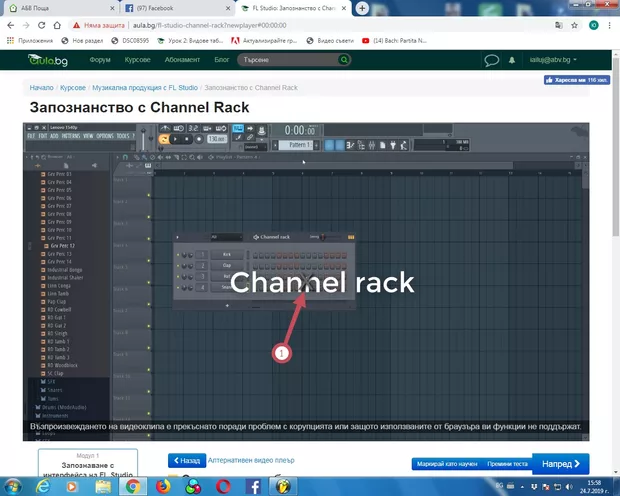Click the green search magnifier button

click(344, 60)
